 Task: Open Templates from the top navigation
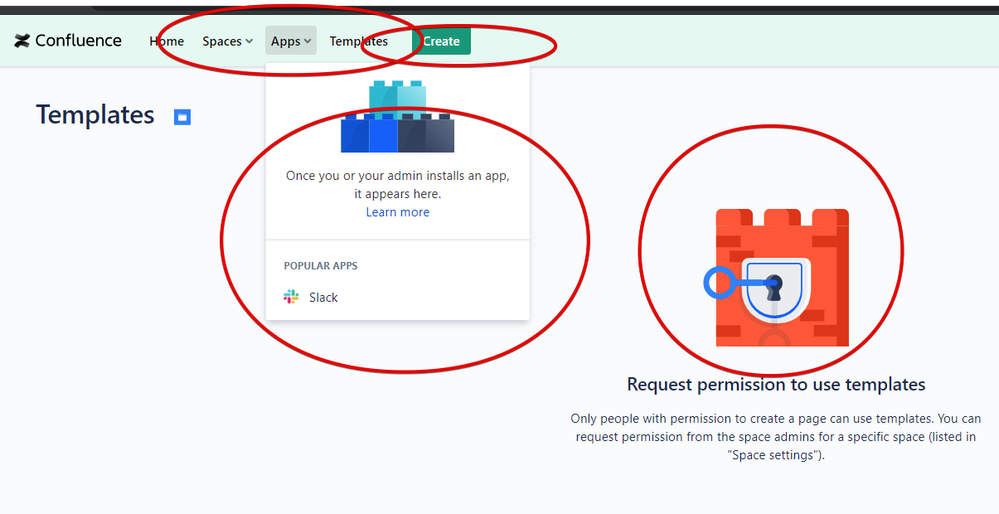point(358,41)
